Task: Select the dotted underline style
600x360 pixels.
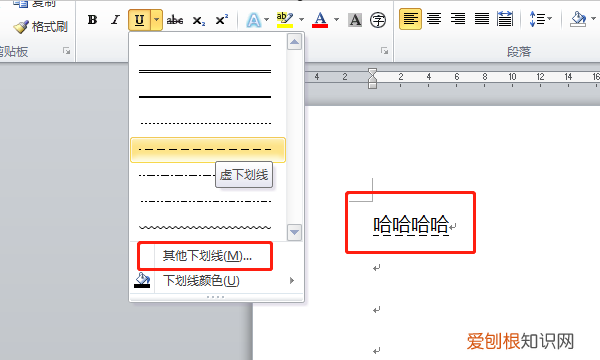Action: pos(208,124)
